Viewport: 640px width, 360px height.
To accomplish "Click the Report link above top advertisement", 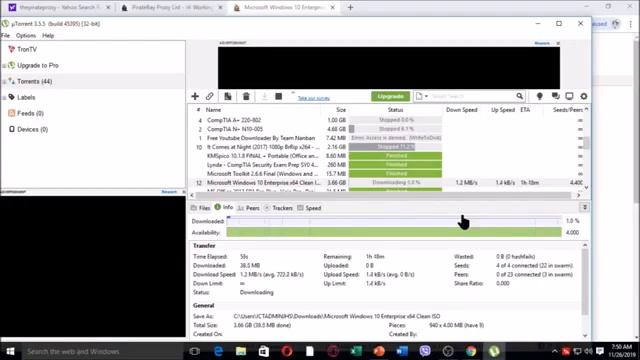I will point(542,43).
